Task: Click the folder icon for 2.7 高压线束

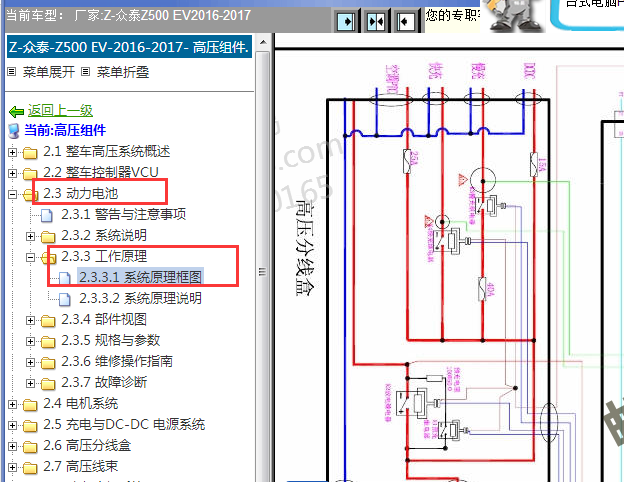Action: coord(30,467)
